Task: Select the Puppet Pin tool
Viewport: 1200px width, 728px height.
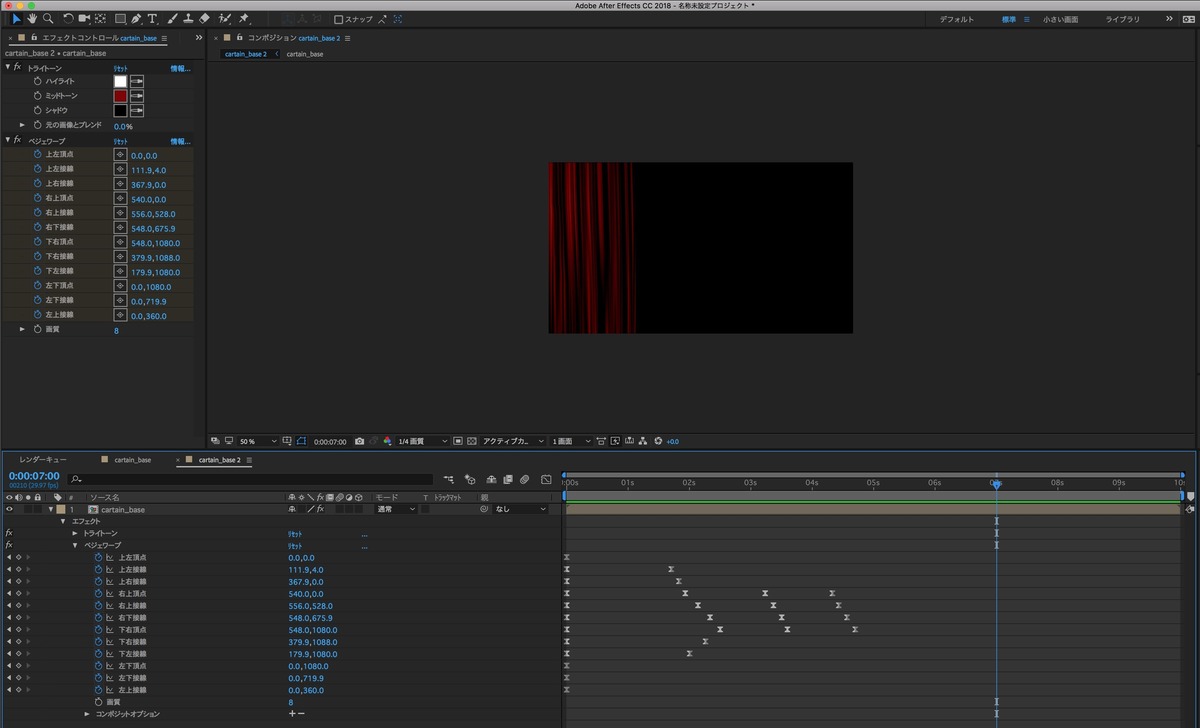Action: pyautogui.click(x=244, y=19)
